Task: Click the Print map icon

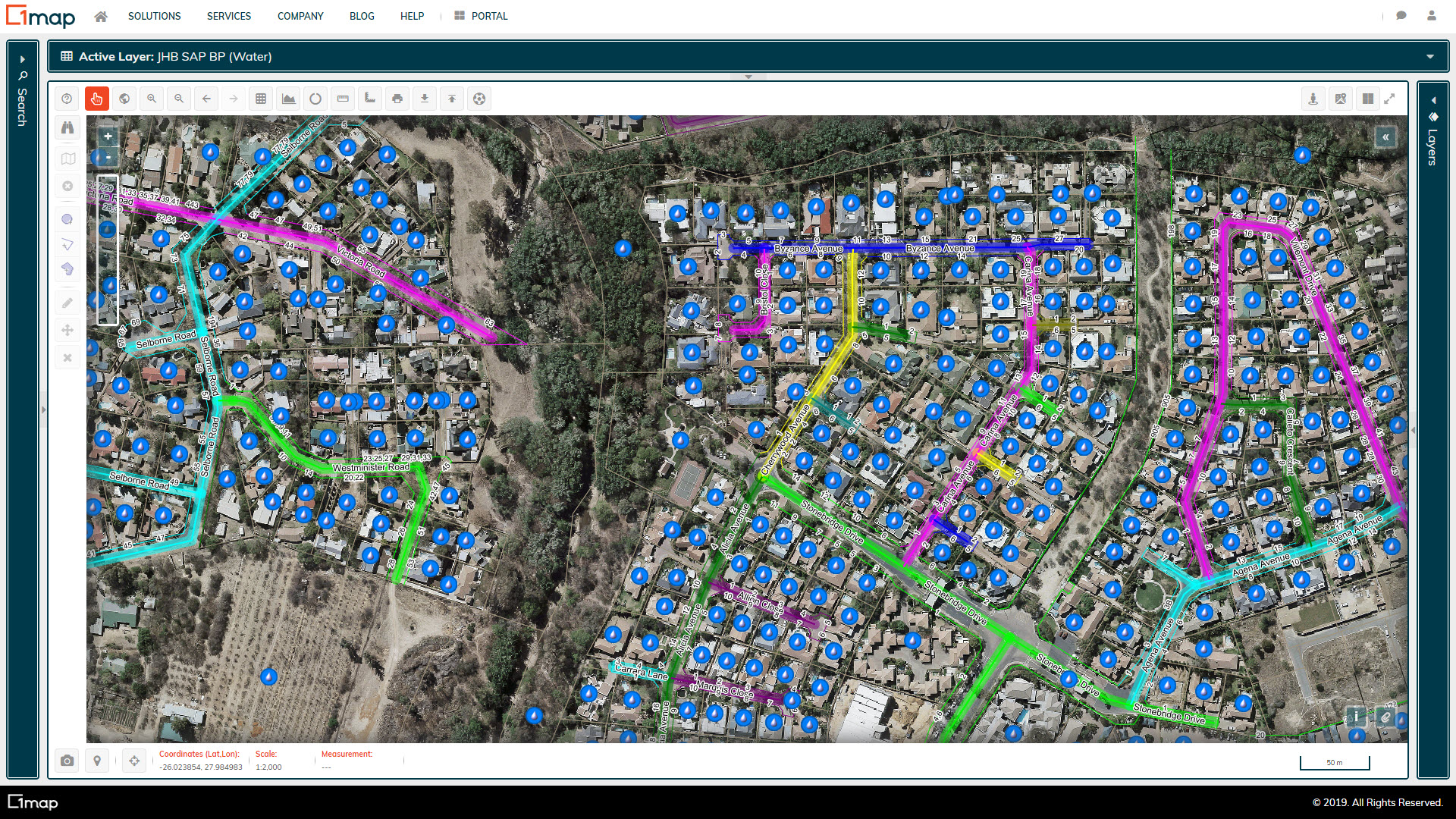Action: click(397, 98)
